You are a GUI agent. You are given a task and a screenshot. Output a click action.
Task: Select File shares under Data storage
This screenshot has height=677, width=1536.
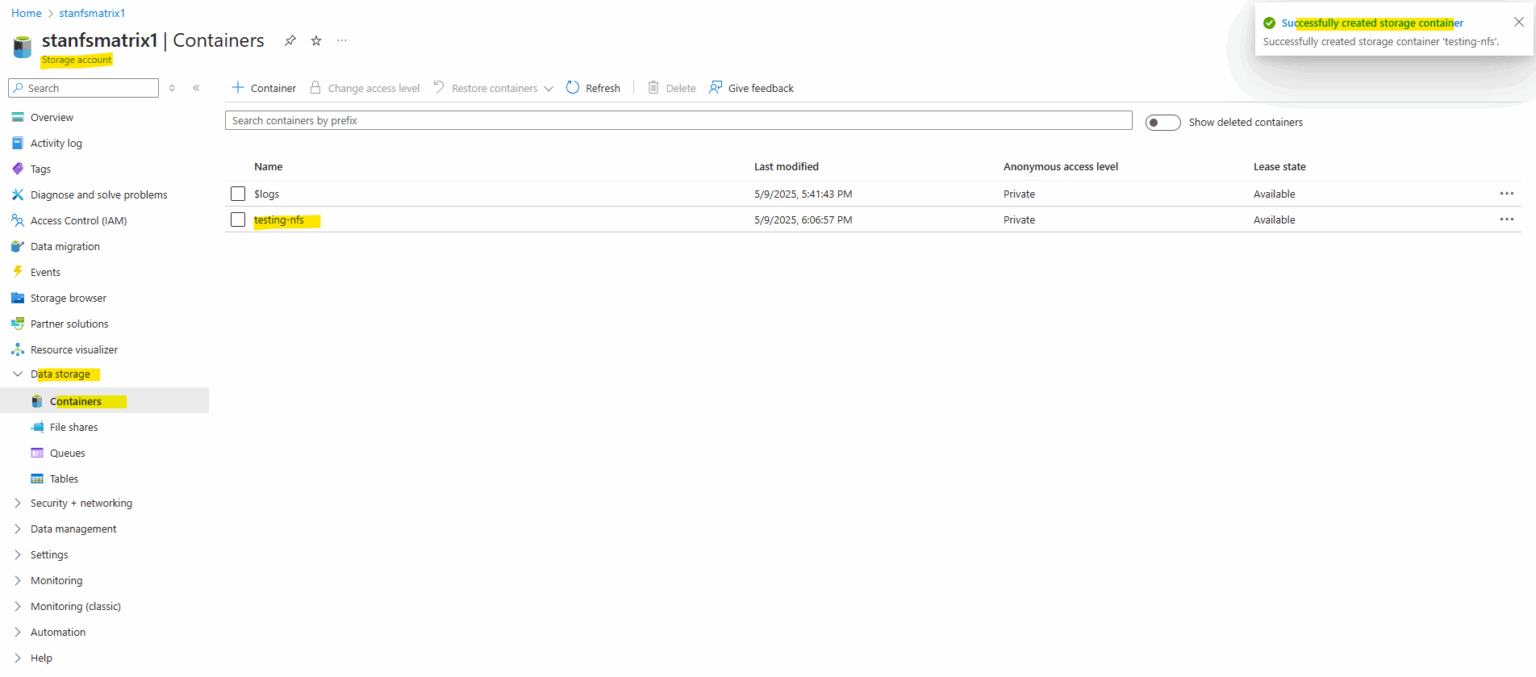(74, 426)
